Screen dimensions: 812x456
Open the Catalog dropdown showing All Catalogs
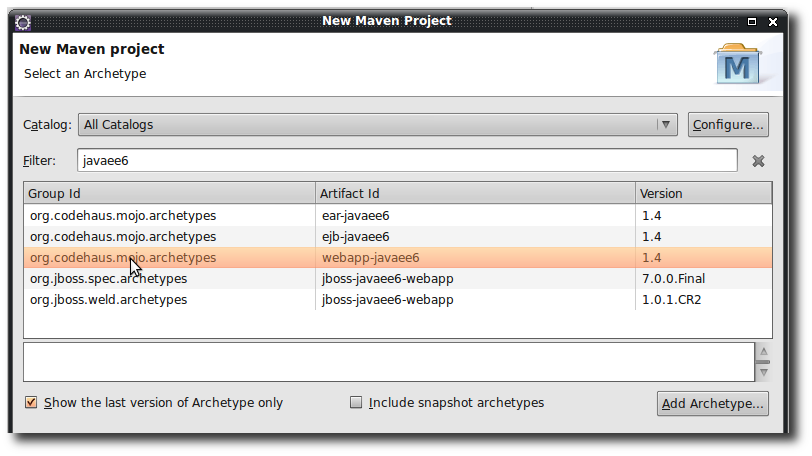tap(378, 125)
